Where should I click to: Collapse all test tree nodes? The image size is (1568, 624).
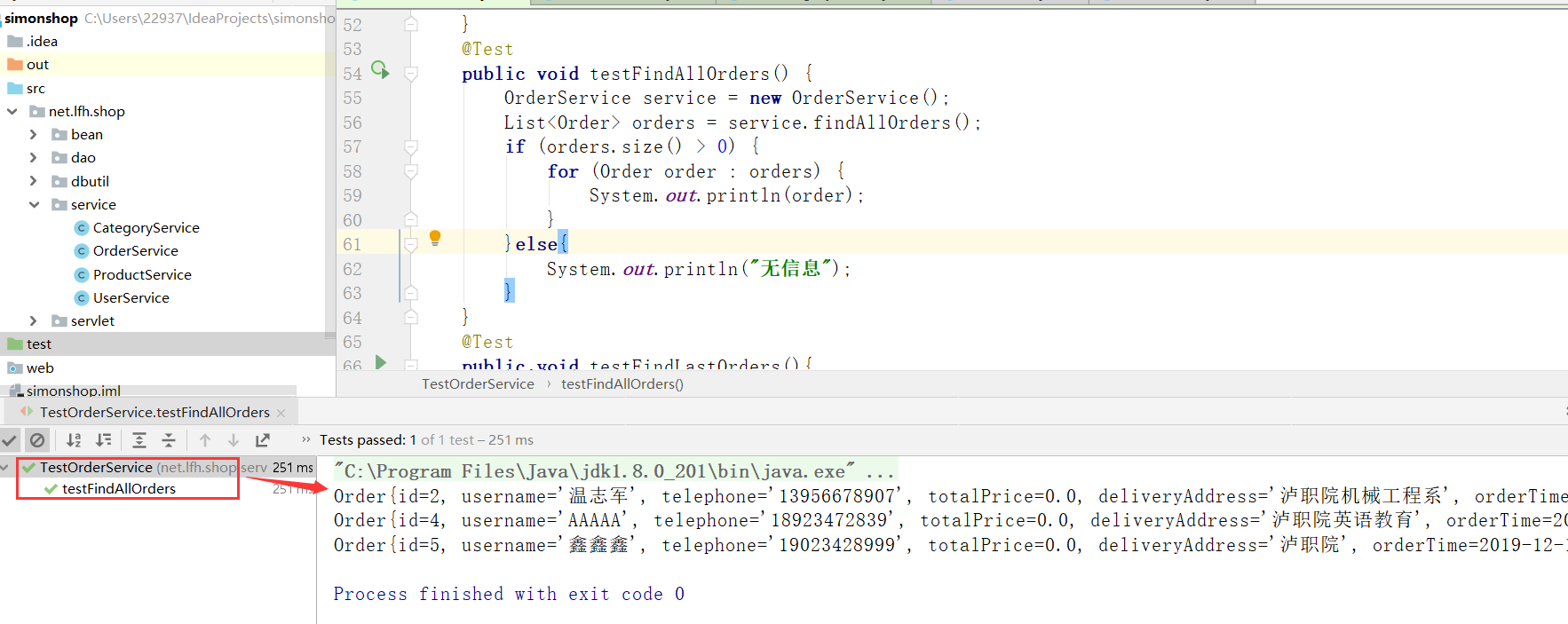click(x=169, y=439)
